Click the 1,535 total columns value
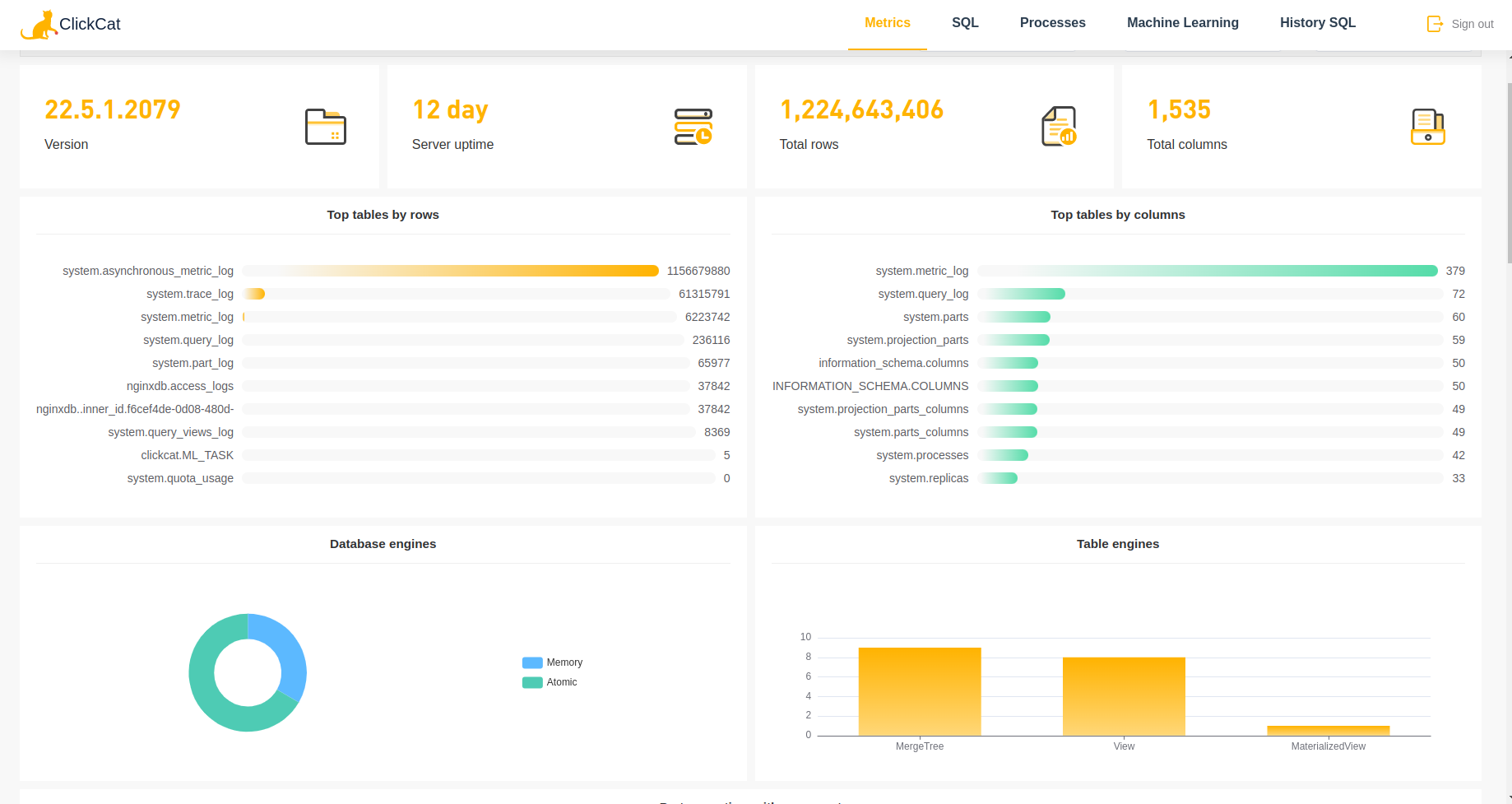The image size is (1512, 804). click(1179, 109)
